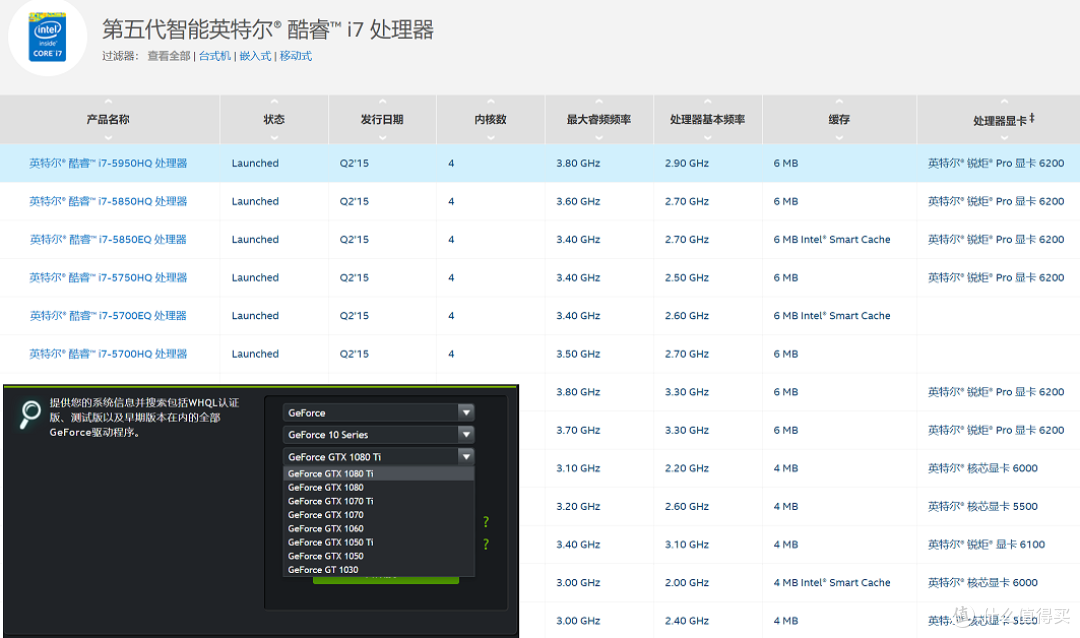Filter processors by 移动式
Screen dimensions: 1080x638
[295, 56]
